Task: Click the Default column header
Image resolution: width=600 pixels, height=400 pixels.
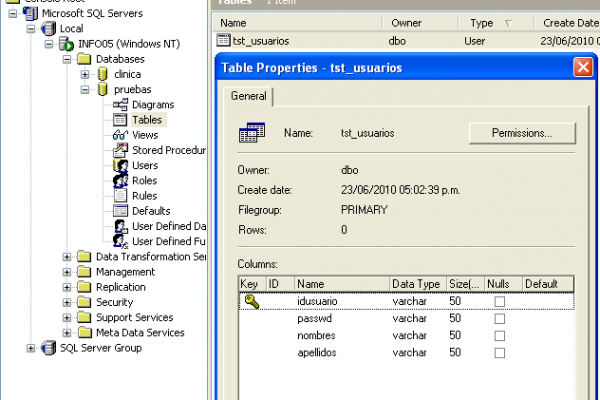Action: tap(548, 284)
